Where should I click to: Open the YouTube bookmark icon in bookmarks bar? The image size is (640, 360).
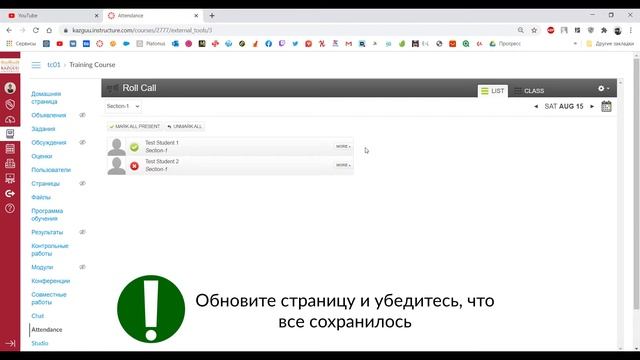point(60,44)
